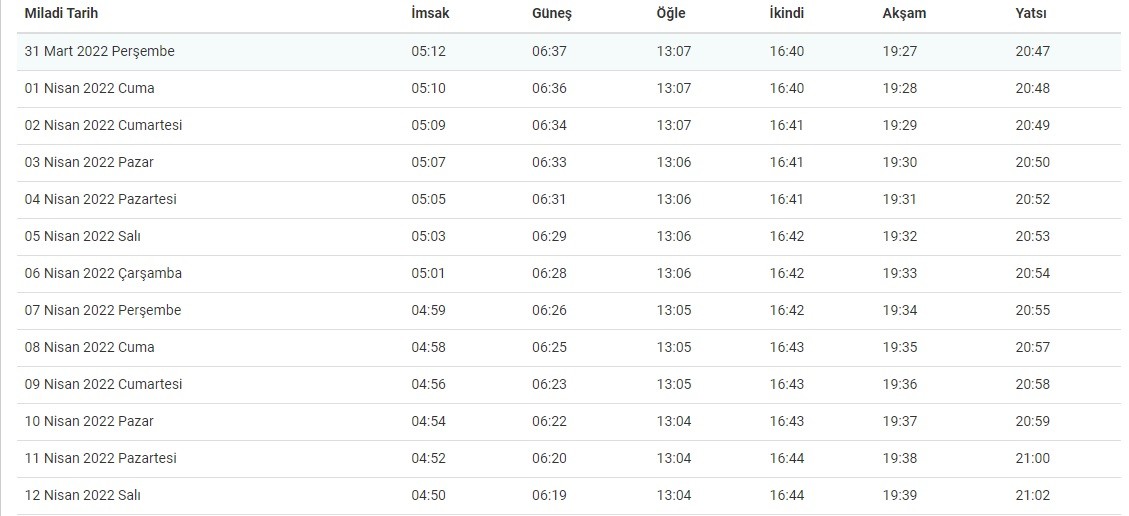Select the 02 Nisan 2022 Cumartesi row

pos(103,125)
